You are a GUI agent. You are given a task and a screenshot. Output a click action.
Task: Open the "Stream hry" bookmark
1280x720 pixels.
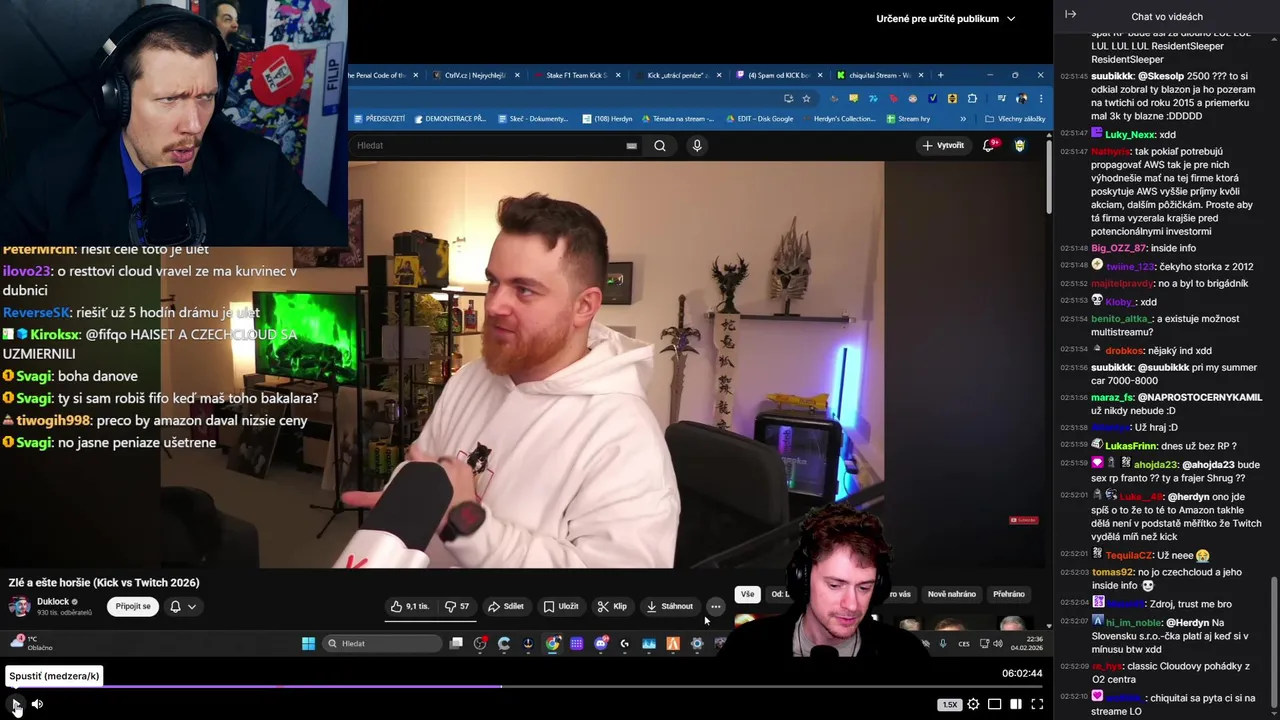point(908,119)
